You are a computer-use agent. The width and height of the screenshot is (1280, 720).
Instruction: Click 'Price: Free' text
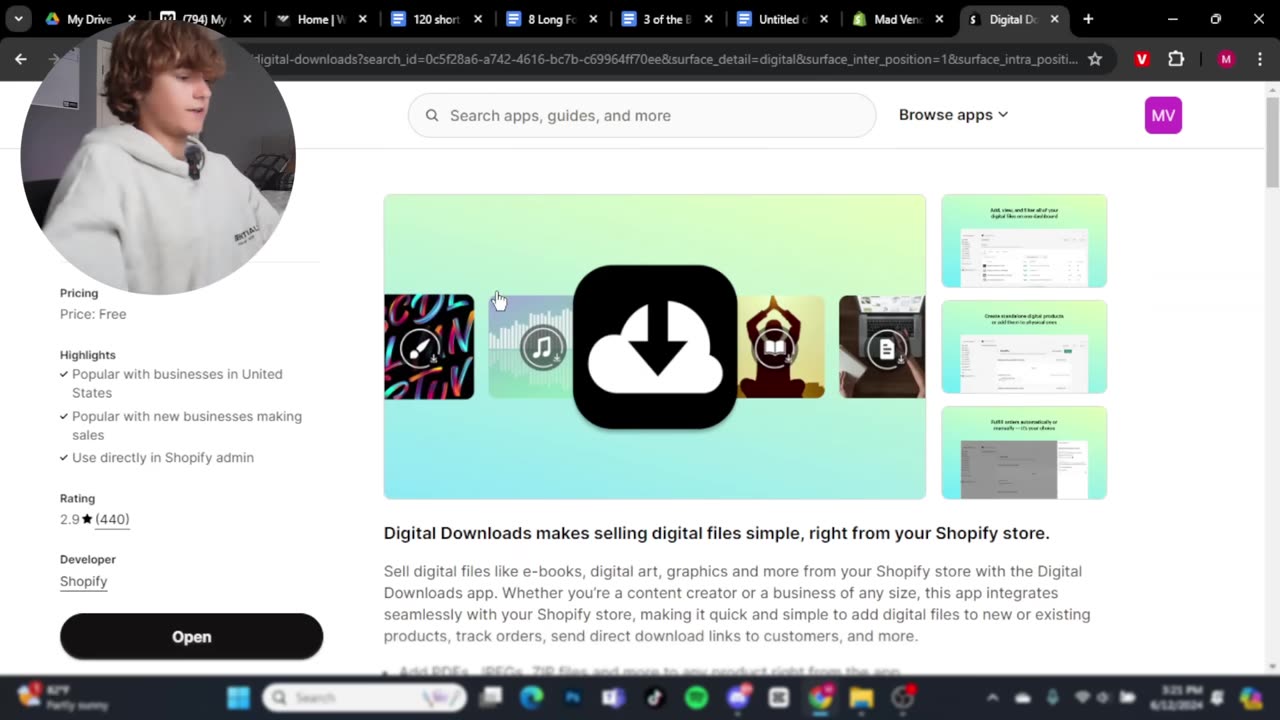(x=93, y=314)
